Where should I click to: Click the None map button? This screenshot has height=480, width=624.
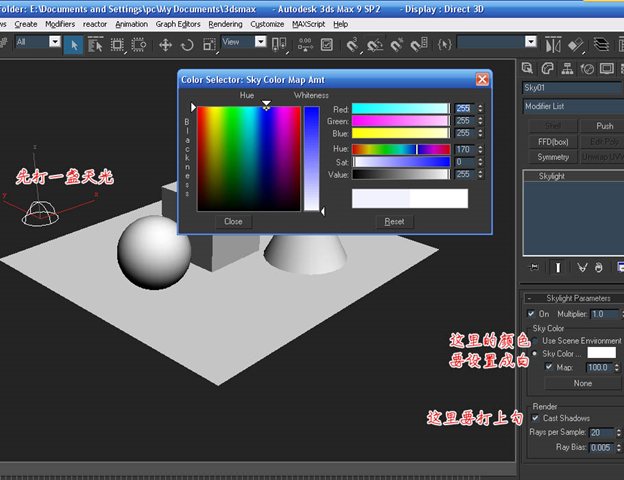[x=583, y=383]
